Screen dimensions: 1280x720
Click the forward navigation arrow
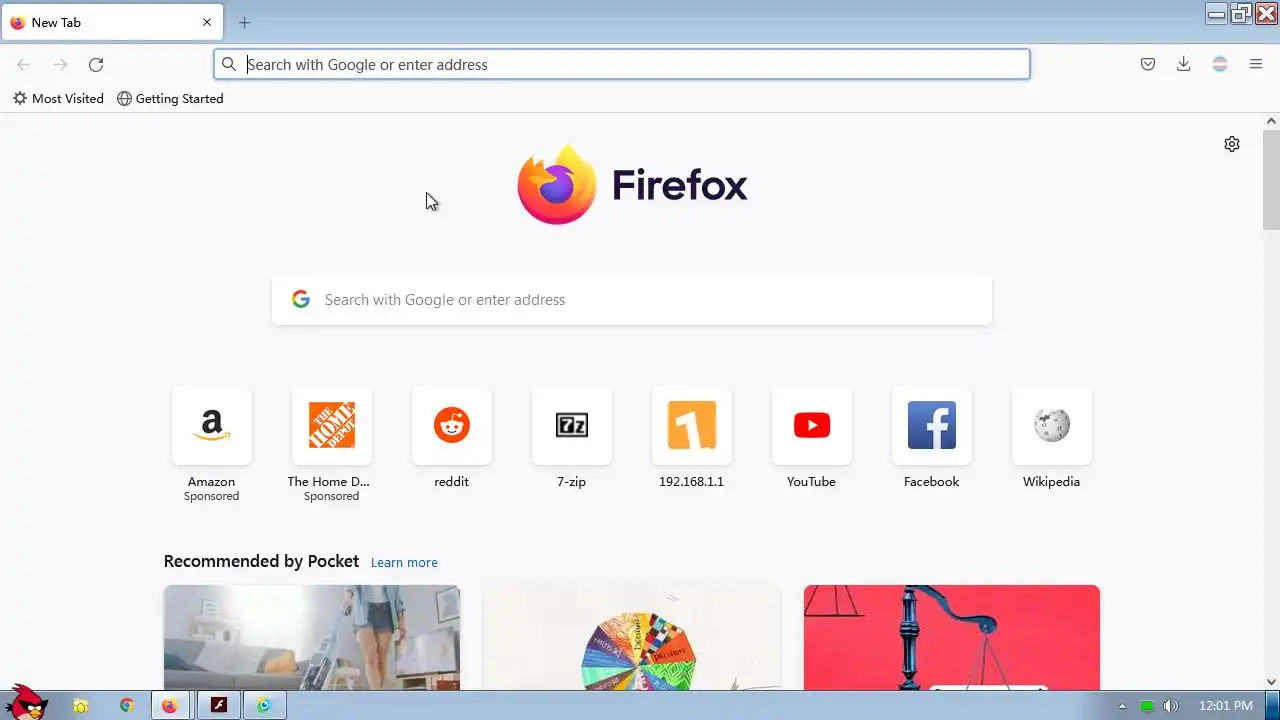point(60,64)
